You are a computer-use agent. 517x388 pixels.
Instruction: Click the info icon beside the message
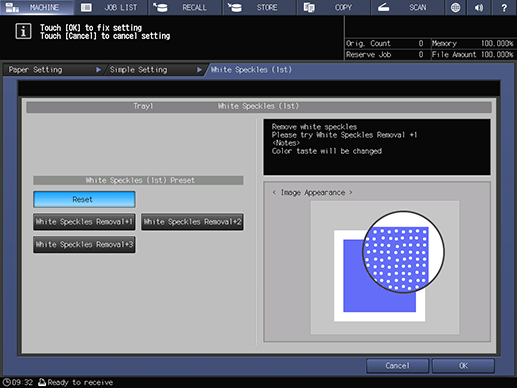tap(23, 31)
